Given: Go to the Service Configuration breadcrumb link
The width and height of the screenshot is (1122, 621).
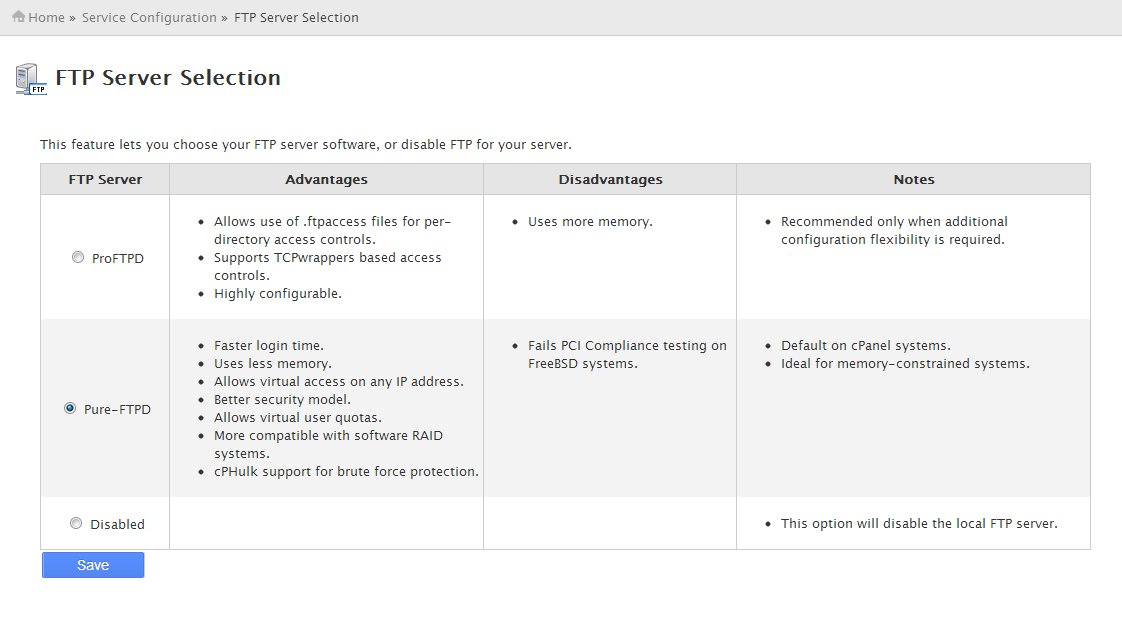Looking at the screenshot, I should tap(149, 17).
